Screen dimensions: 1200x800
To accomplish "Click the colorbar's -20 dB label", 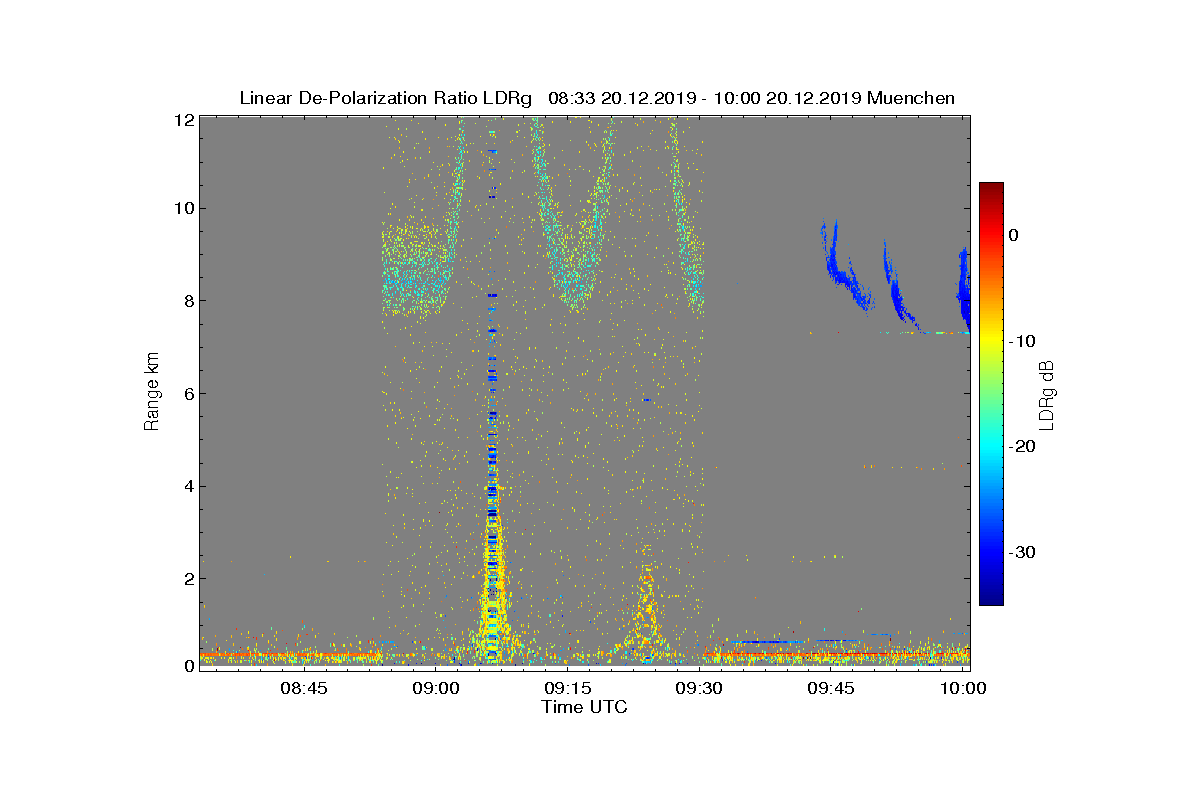I will [1021, 447].
